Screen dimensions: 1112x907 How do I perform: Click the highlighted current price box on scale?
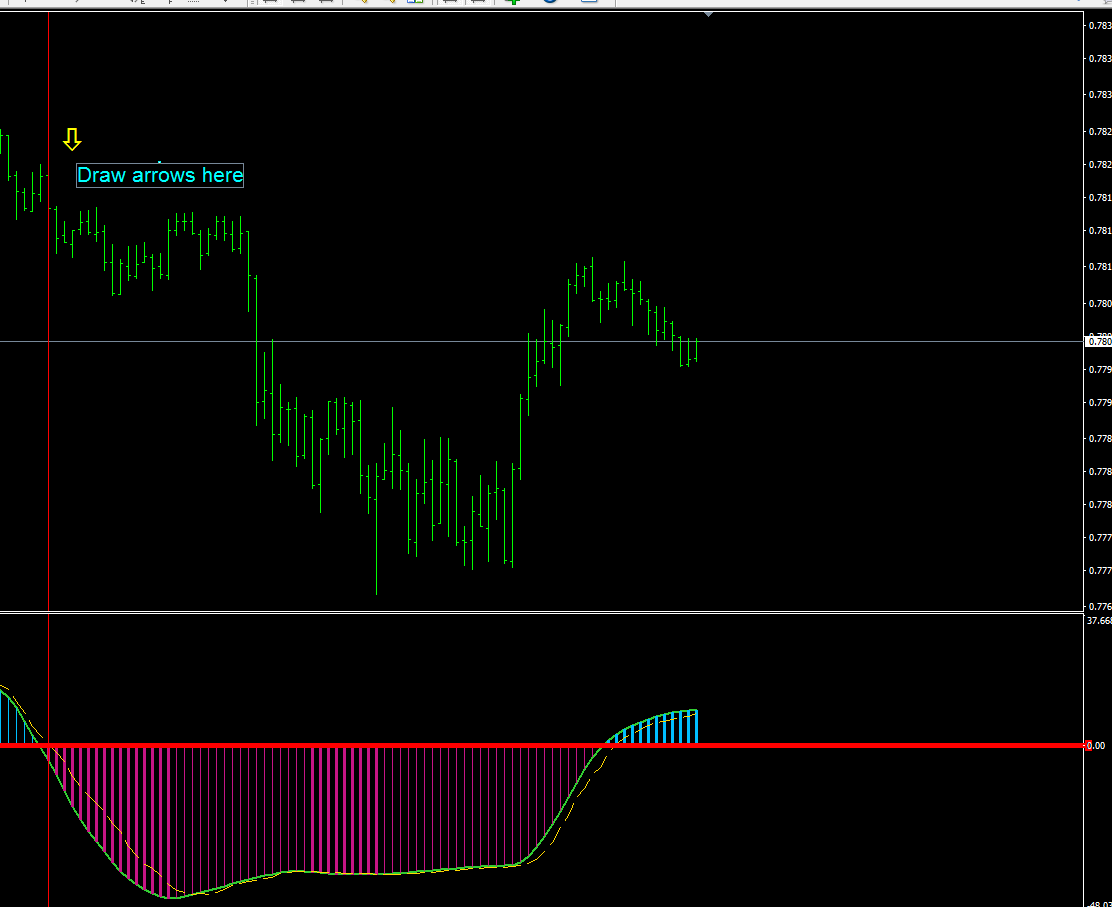click(x=1099, y=342)
